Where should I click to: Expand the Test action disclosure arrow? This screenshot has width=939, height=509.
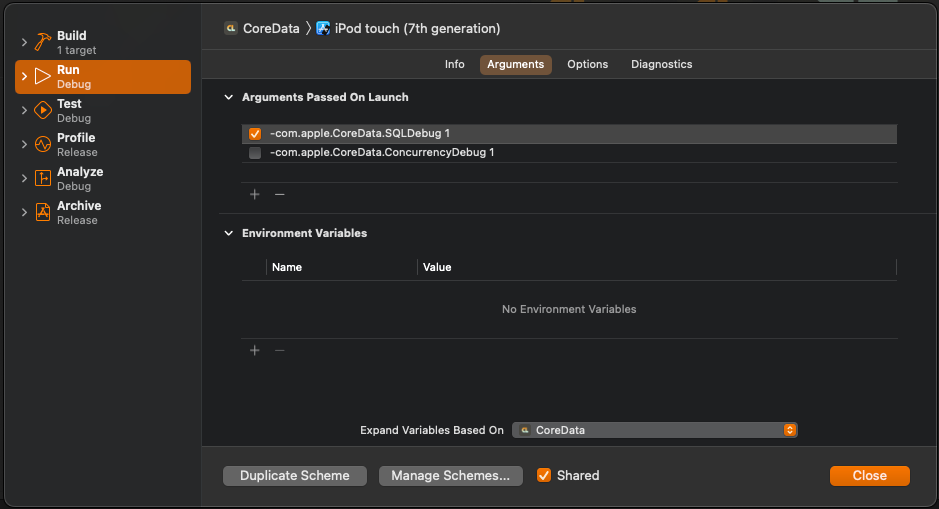pos(24,110)
